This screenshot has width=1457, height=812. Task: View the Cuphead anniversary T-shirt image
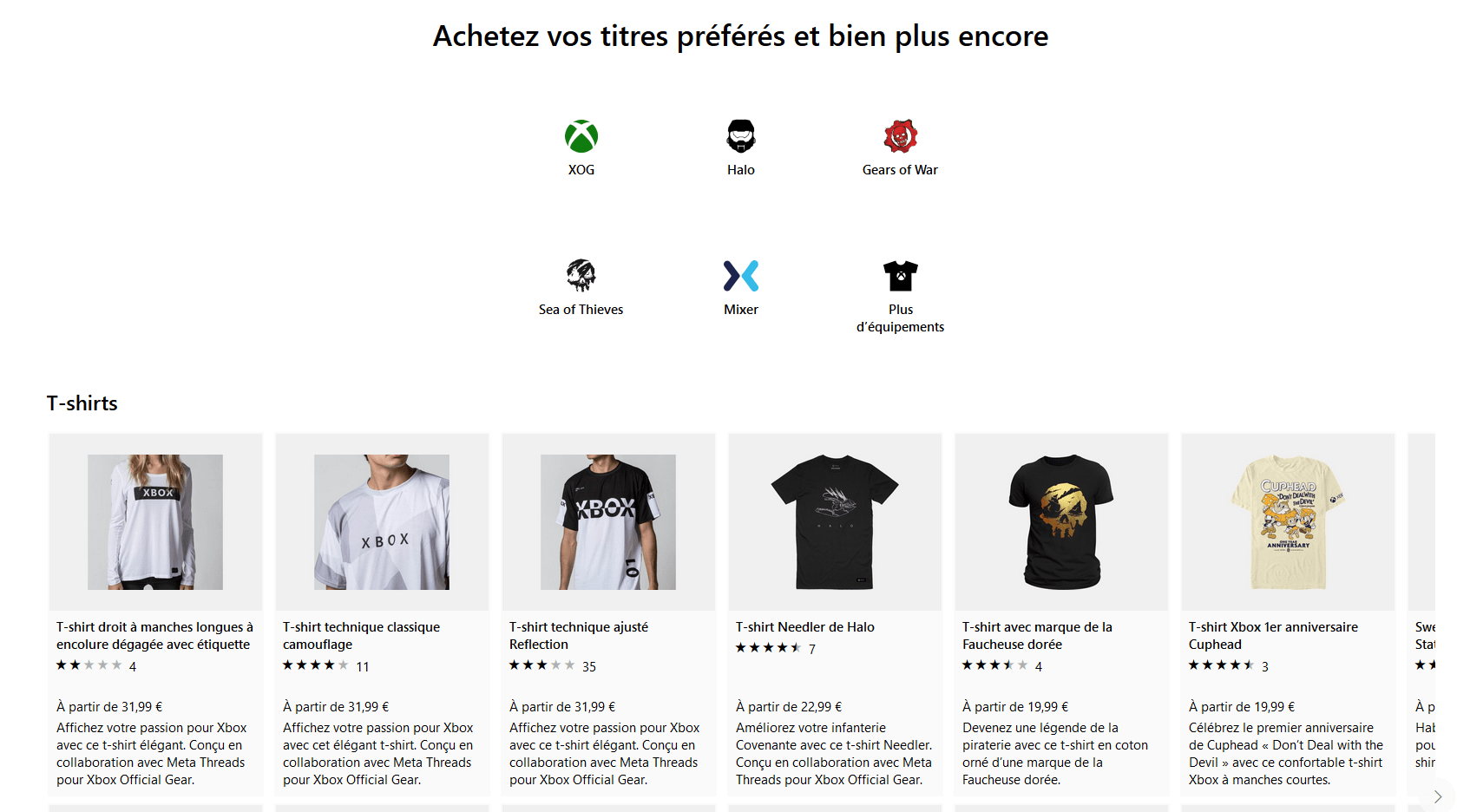1288,522
